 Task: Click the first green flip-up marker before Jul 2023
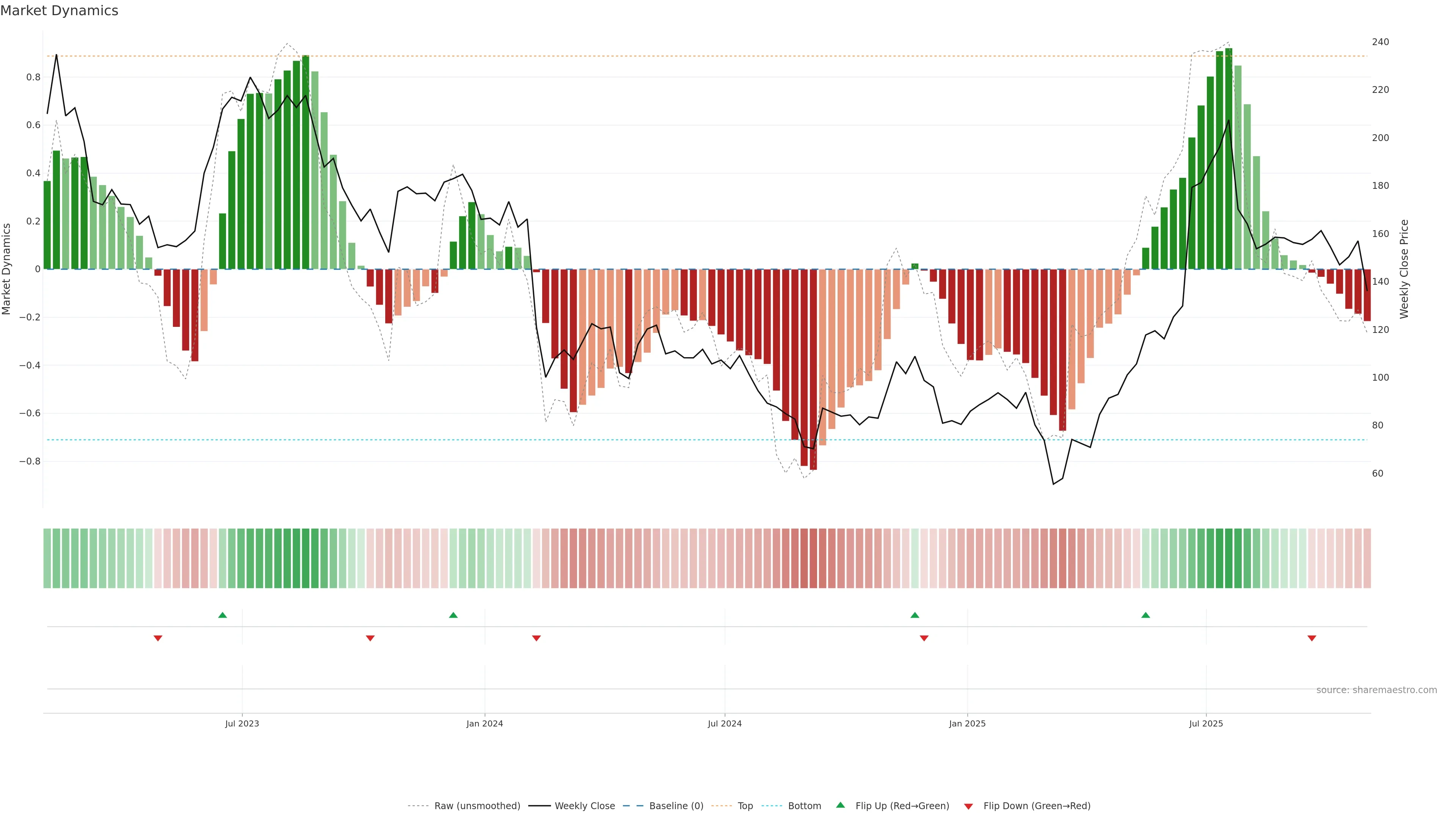coord(222,615)
